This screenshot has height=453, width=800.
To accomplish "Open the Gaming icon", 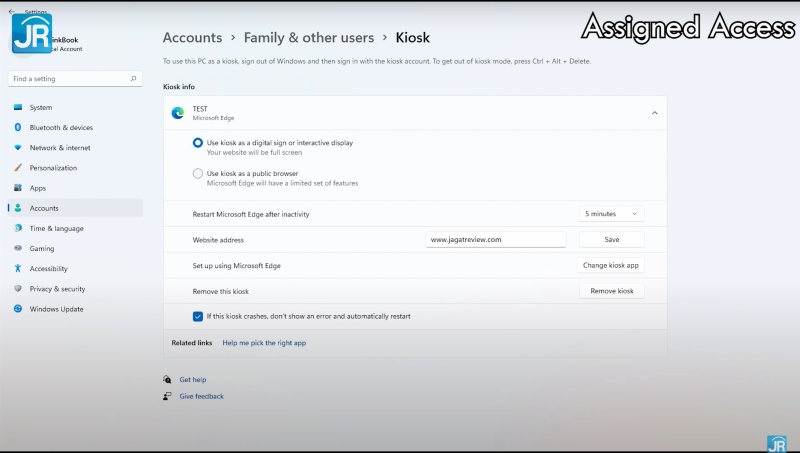I will 17,248.
